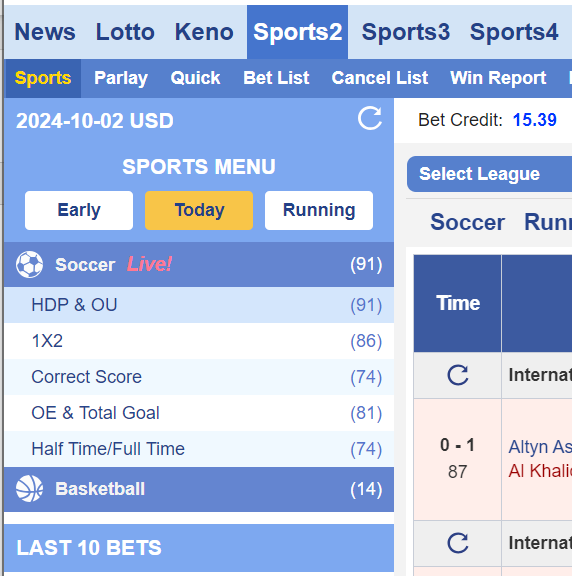Open the Win Report page

[x=498, y=78]
